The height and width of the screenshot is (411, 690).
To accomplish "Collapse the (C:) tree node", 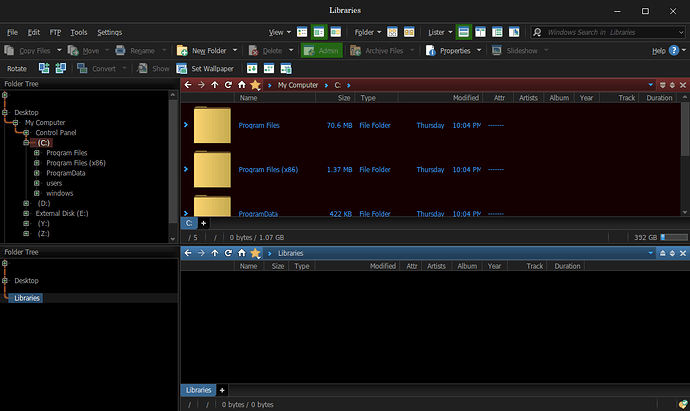I will [26, 143].
